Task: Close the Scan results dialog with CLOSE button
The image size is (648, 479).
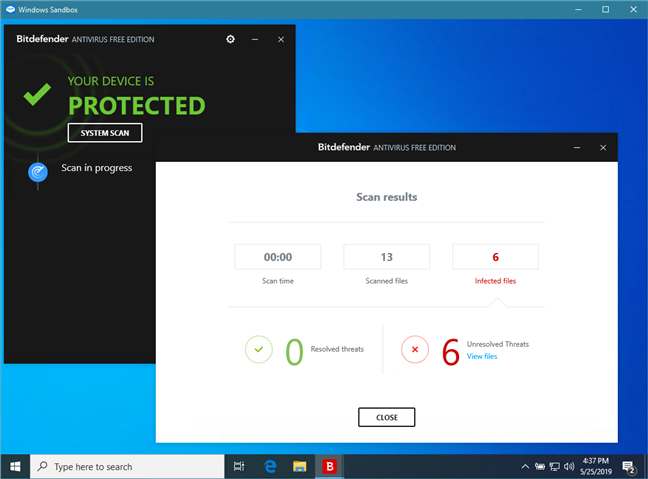Action: [x=386, y=417]
